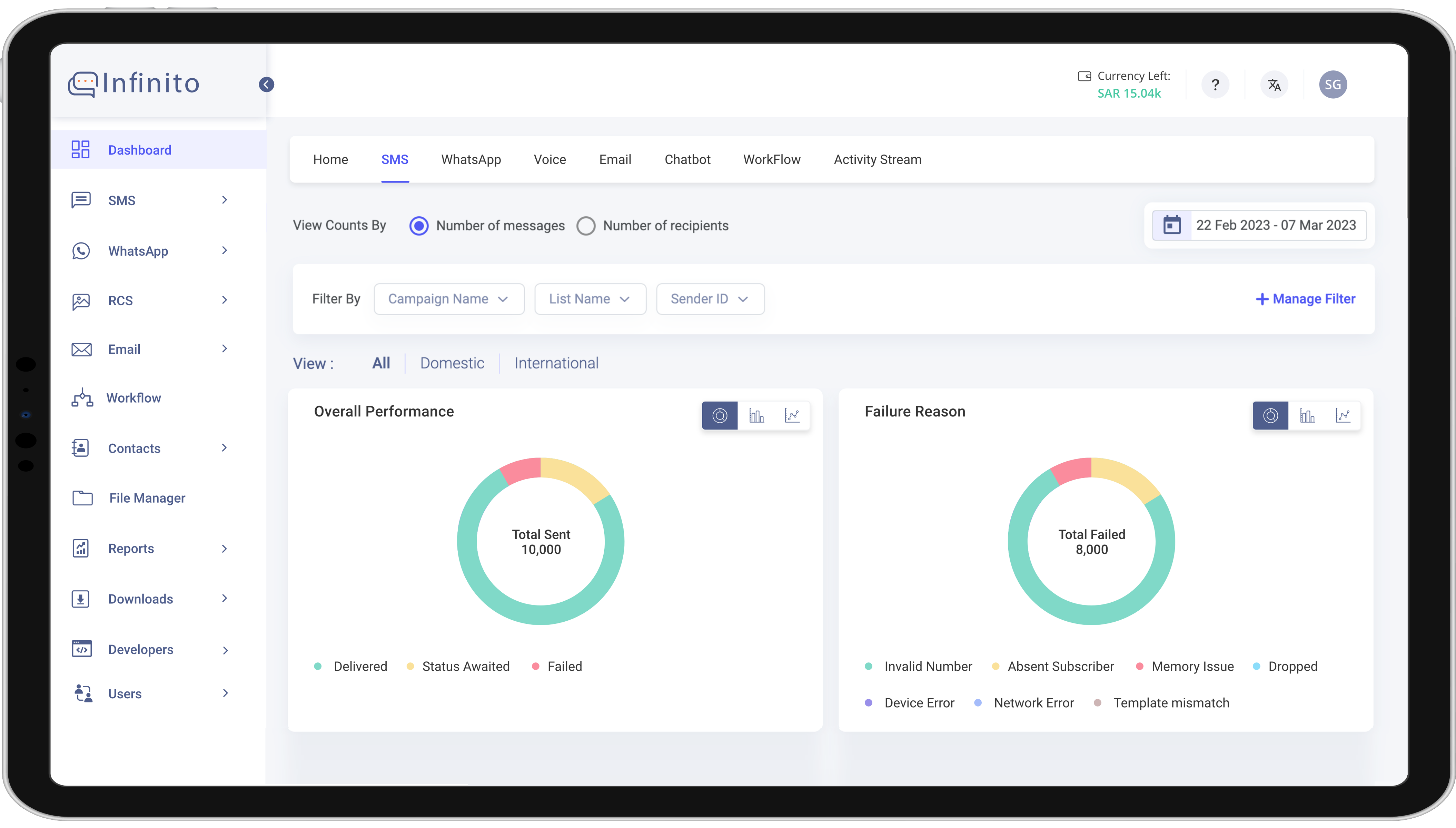This screenshot has width=1456, height=828.
Task: Select donut view for Failure Reason
Action: (1270, 416)
